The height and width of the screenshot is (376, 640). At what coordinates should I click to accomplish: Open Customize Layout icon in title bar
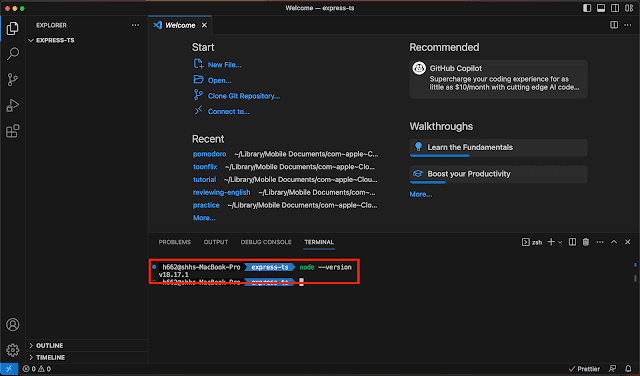pos(629,8)
